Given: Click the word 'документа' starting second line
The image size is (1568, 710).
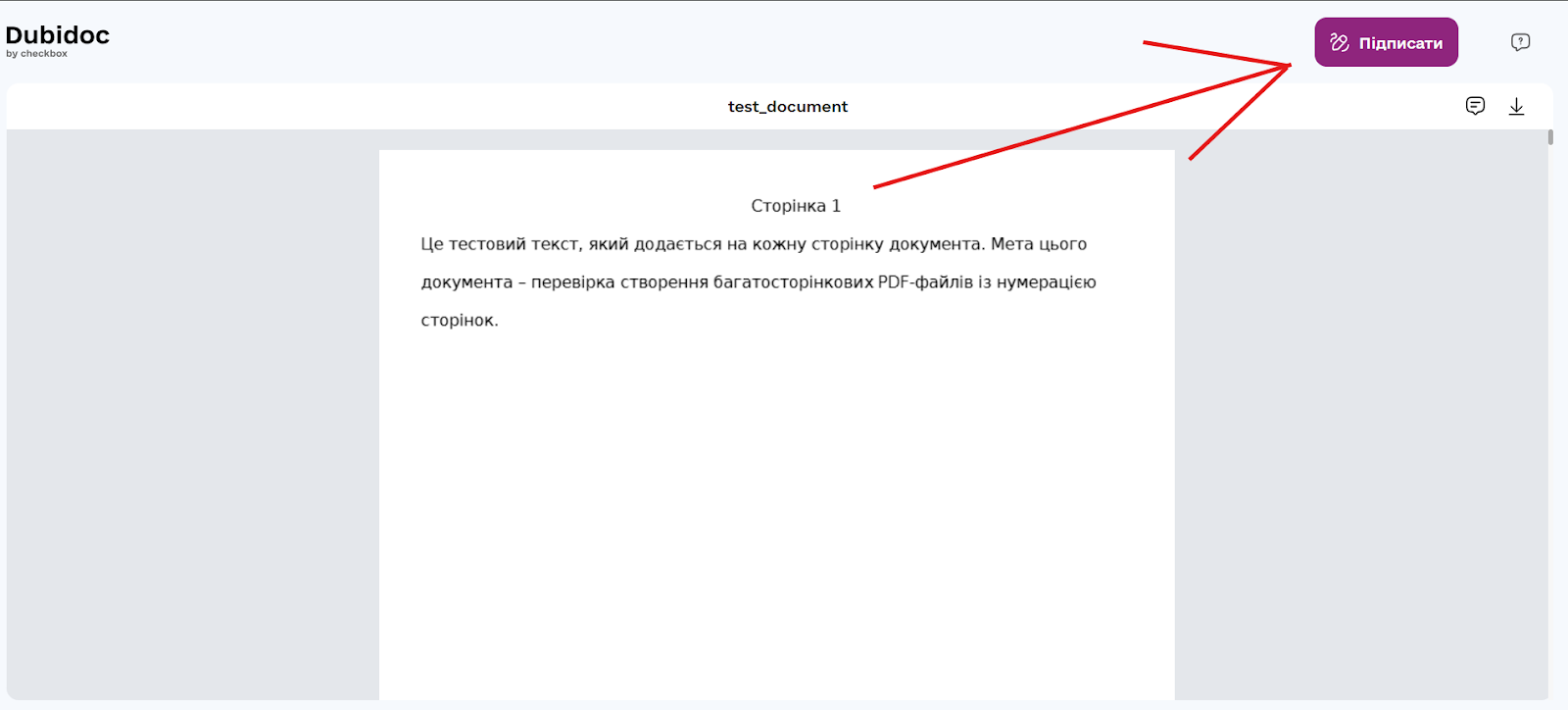Looking at the screenshot, I should pyautogui.click(x=466, y=282).
